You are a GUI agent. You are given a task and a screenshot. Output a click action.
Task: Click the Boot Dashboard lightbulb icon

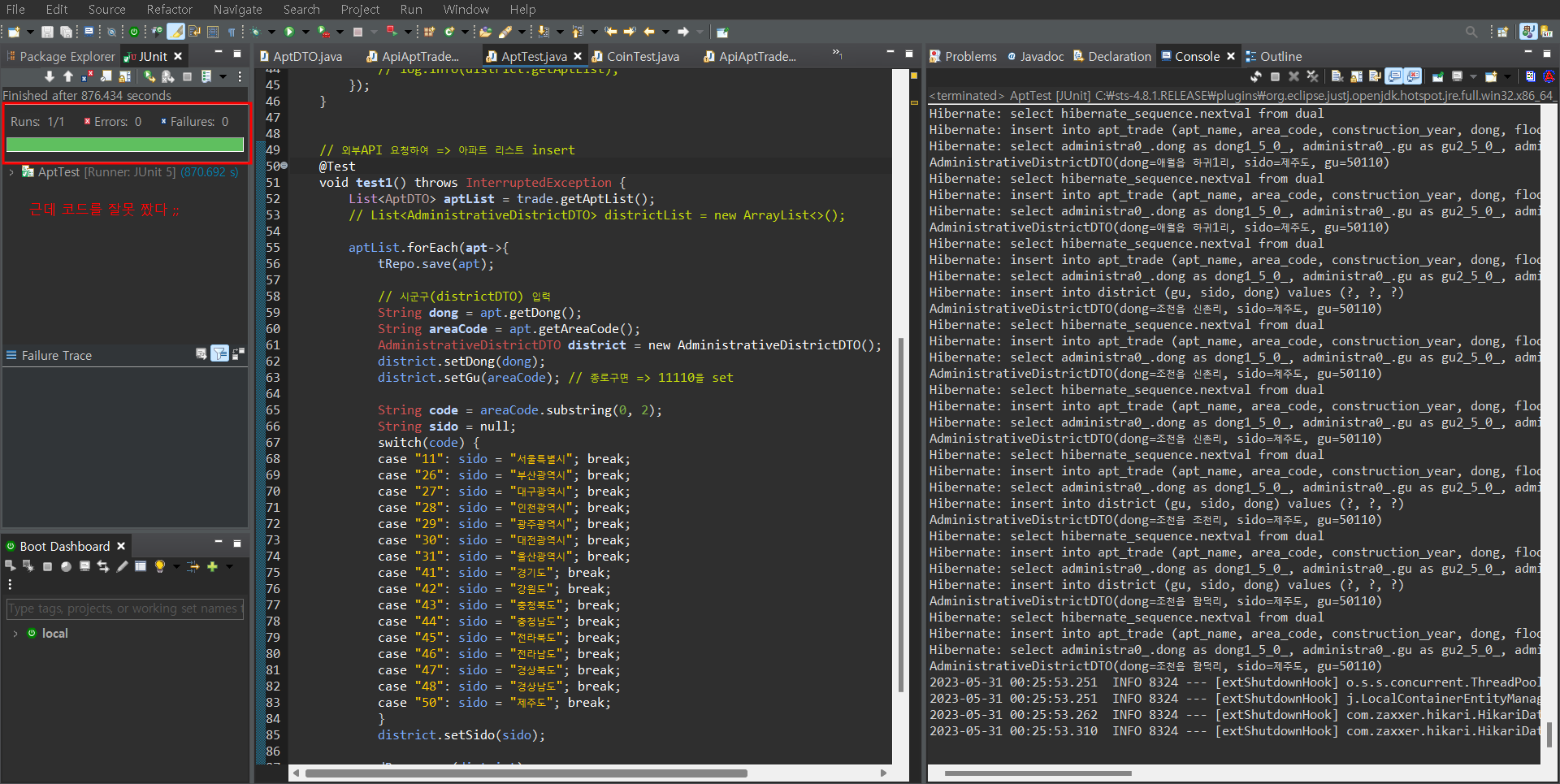(160, 566)
